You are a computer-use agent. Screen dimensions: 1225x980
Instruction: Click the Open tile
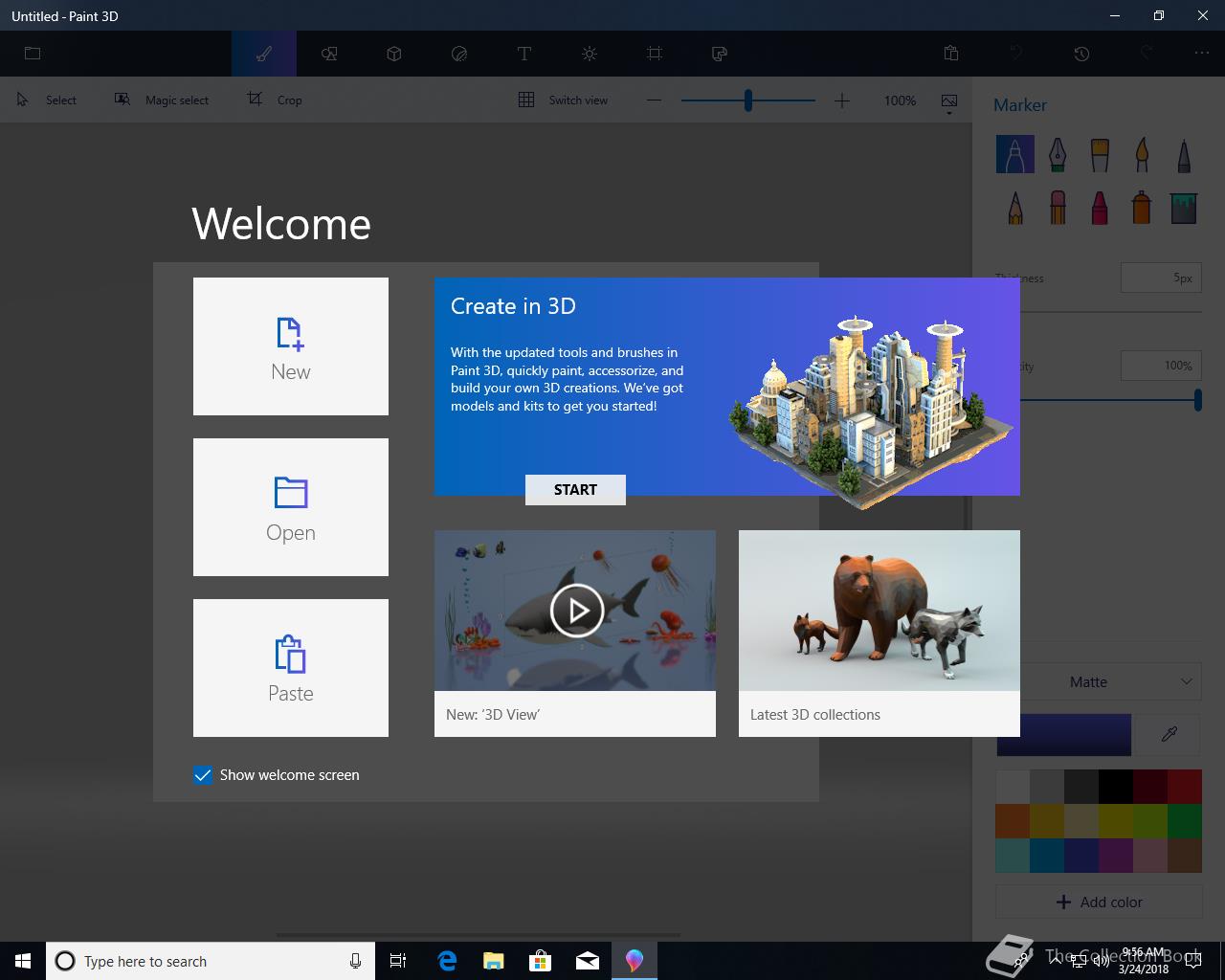point(291,507)
